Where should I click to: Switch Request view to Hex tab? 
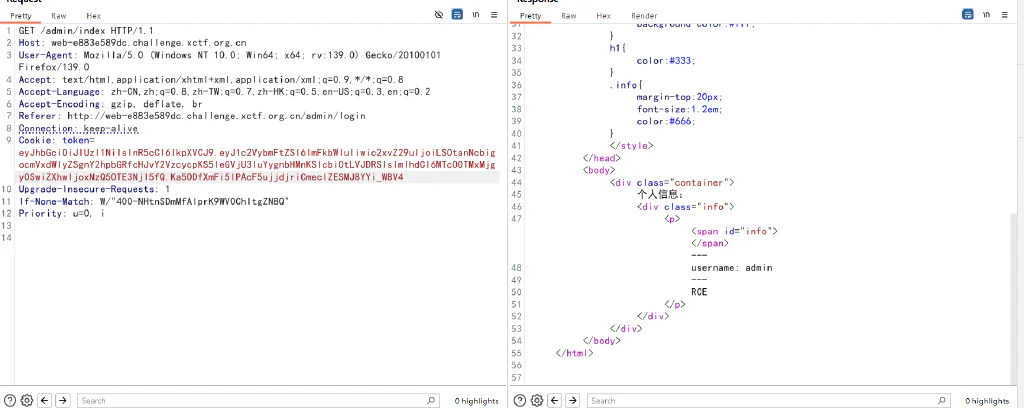pos(93,16)
